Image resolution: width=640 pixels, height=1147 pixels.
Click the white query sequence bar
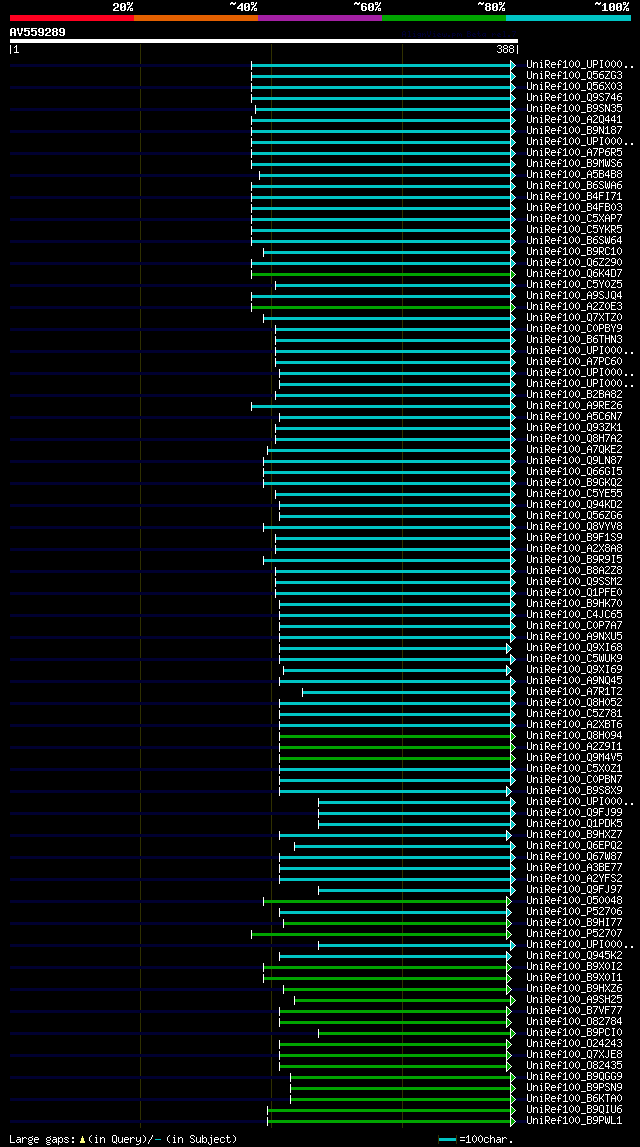(x=264, y=41)
